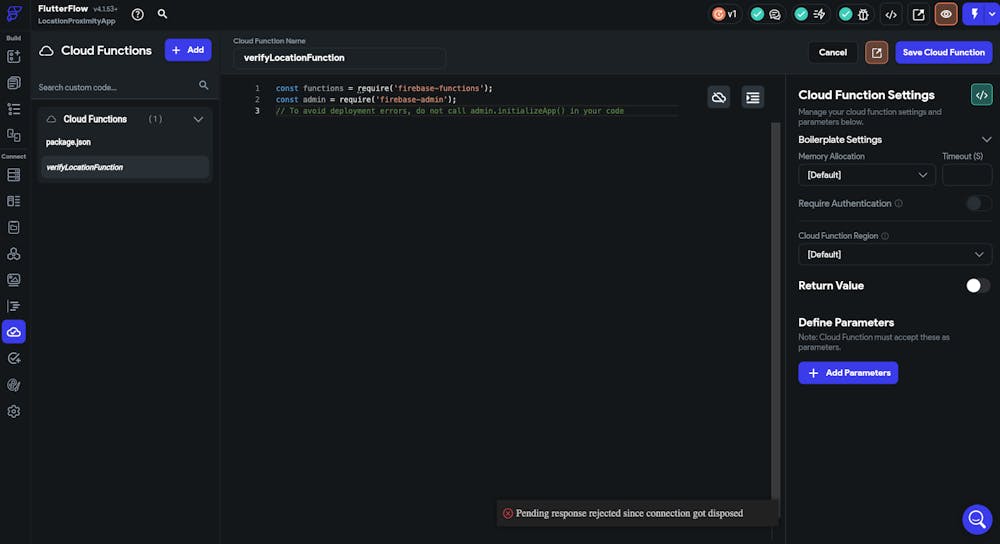Click the info icon next to Cloud Function Region
Viewport: 1000px width, 544px height.
click(885, 236)
